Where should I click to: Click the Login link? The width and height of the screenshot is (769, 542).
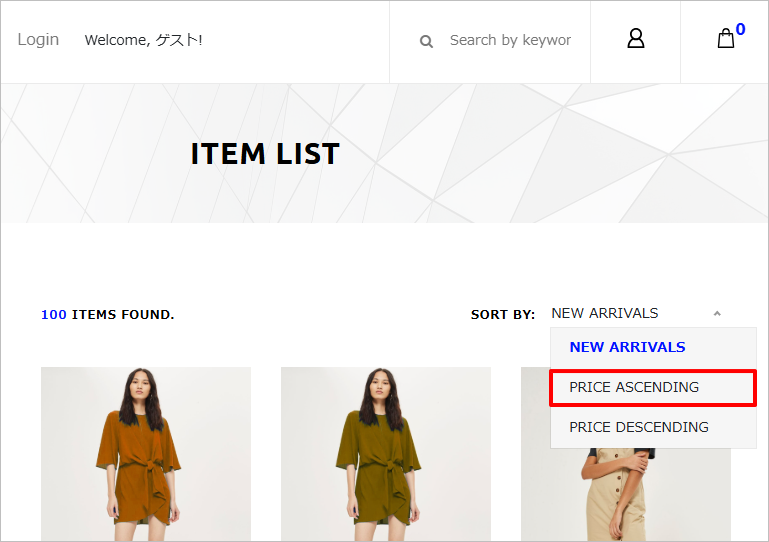pos(38,39)
